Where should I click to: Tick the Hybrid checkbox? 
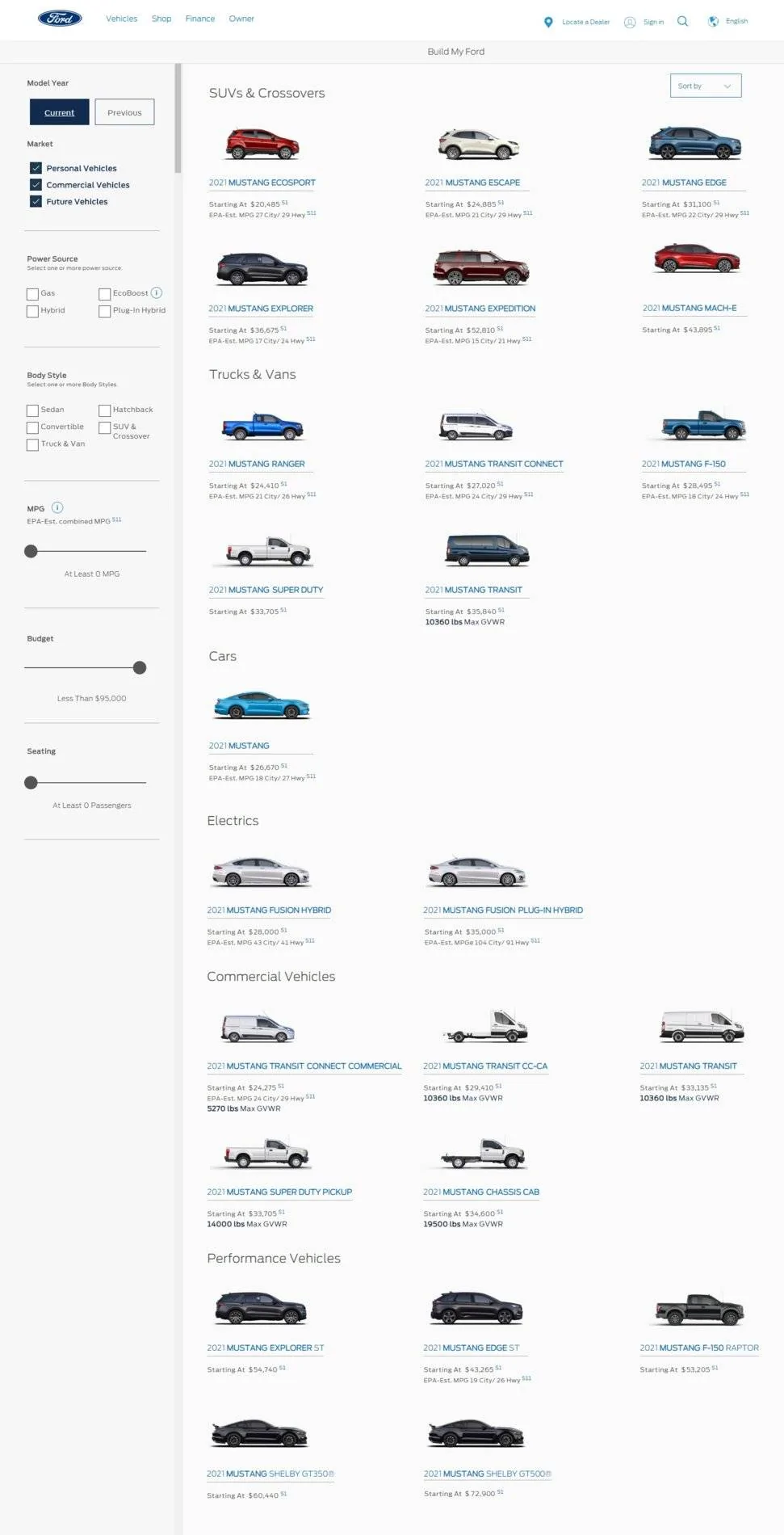[32, 311]
